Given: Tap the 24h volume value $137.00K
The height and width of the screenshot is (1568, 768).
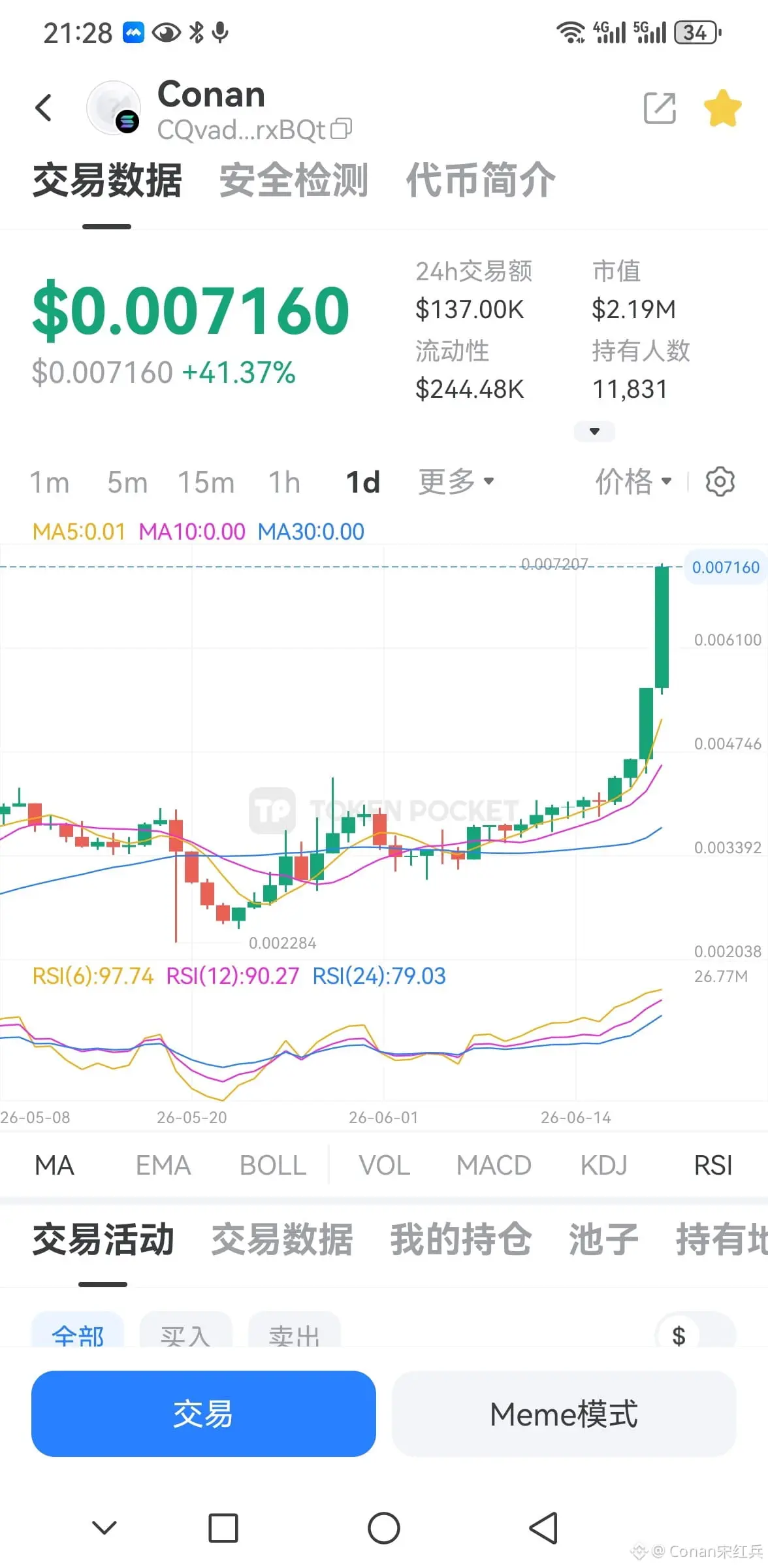Looking at the screenshot, I should (470, 310).
